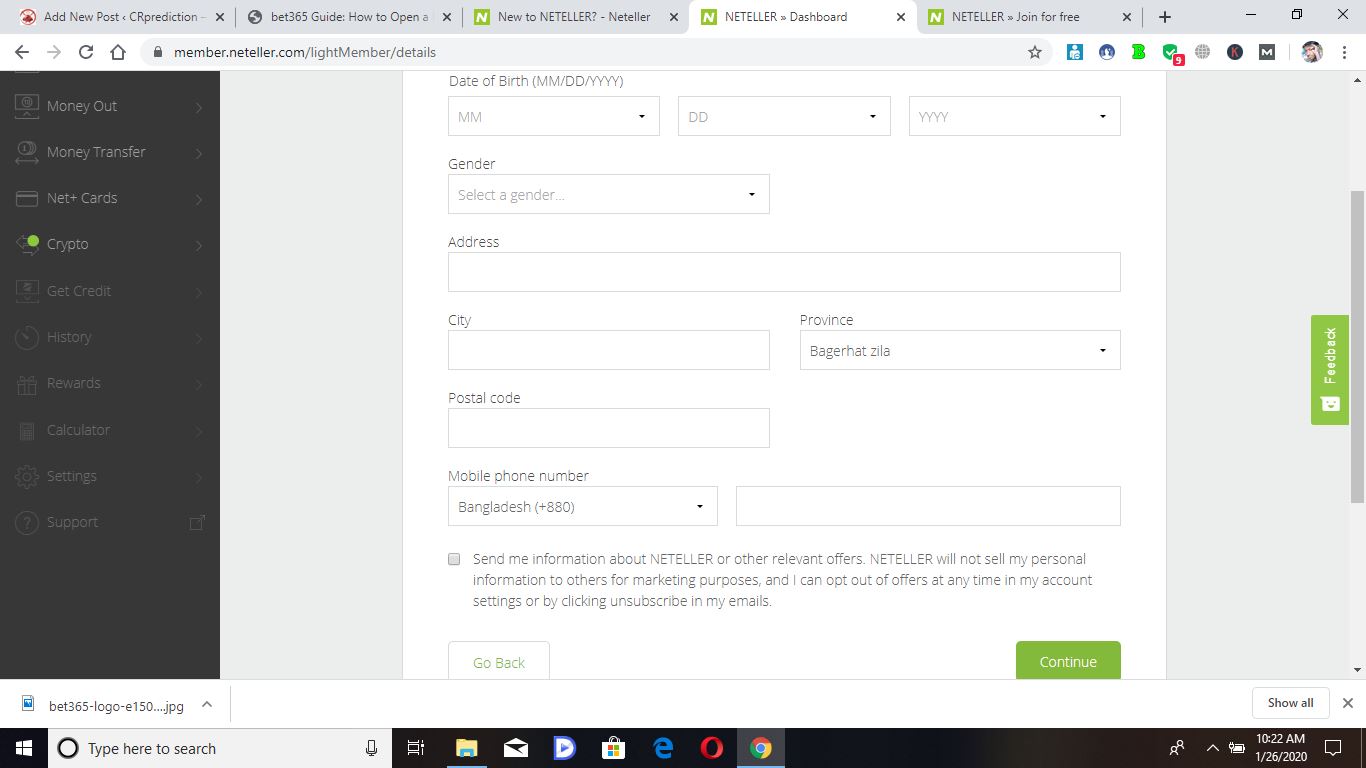Open Chrome menu with three dots
1366x768 pixels.
(x=1345, y=52)
